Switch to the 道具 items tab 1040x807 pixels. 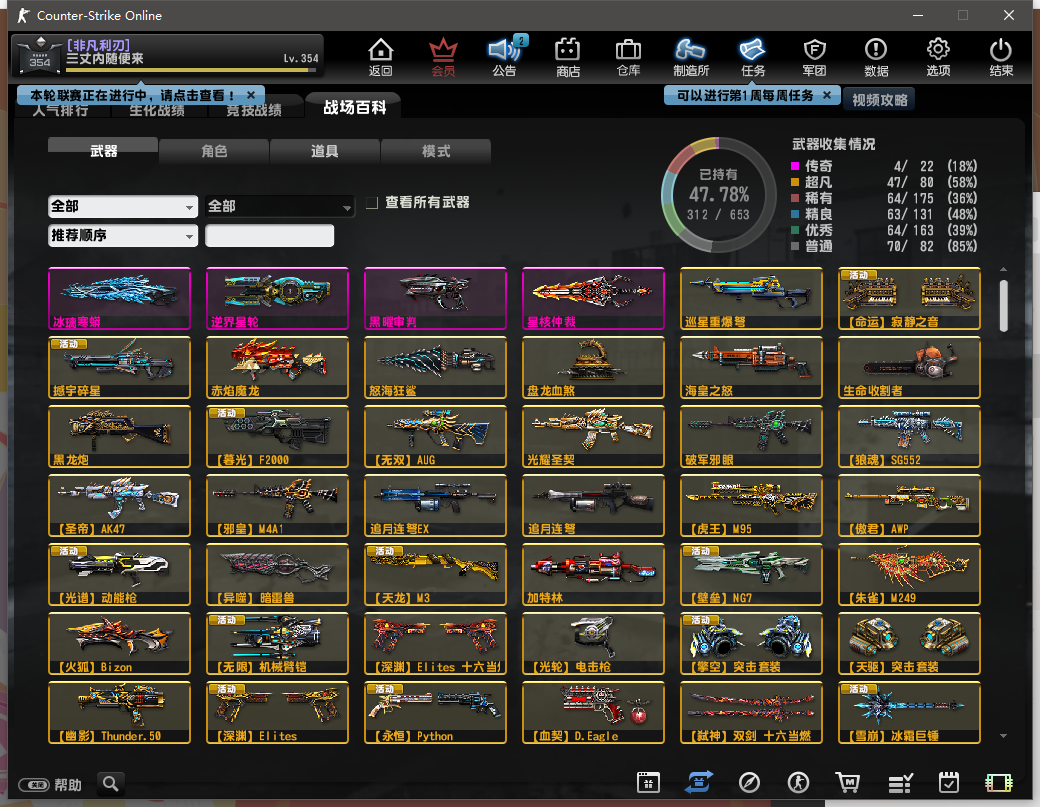[325, 151]
